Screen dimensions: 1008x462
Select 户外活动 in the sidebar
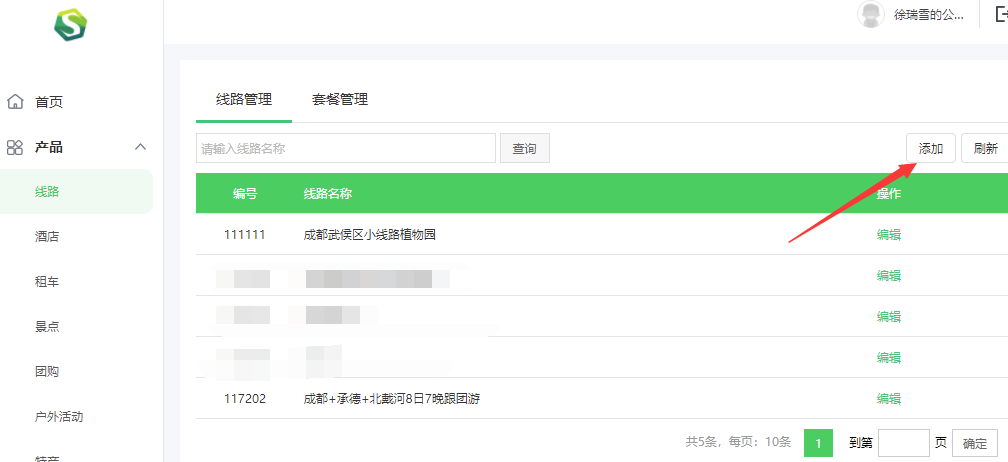(x=59, y=417)
